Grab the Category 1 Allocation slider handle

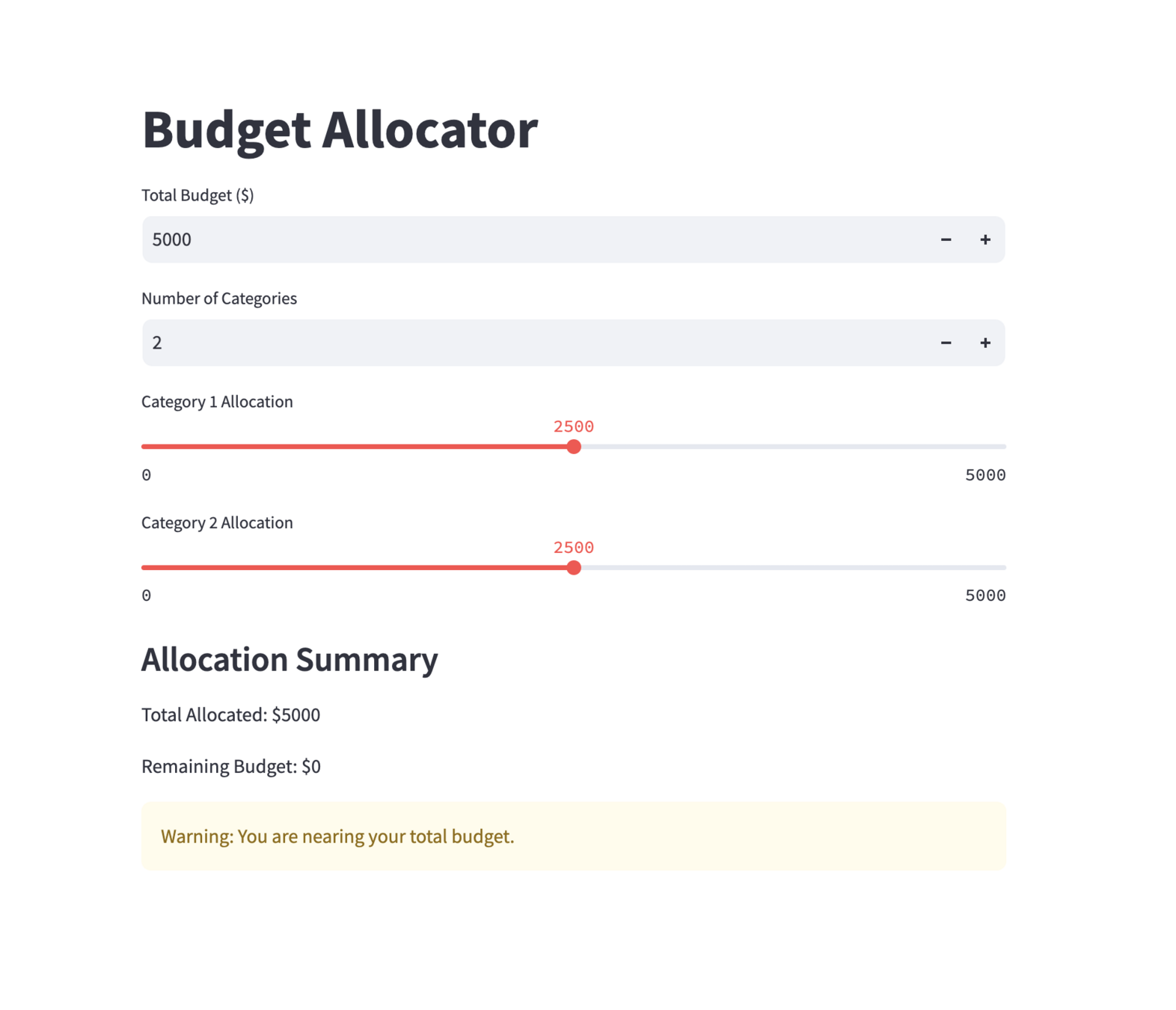[574, 447]
